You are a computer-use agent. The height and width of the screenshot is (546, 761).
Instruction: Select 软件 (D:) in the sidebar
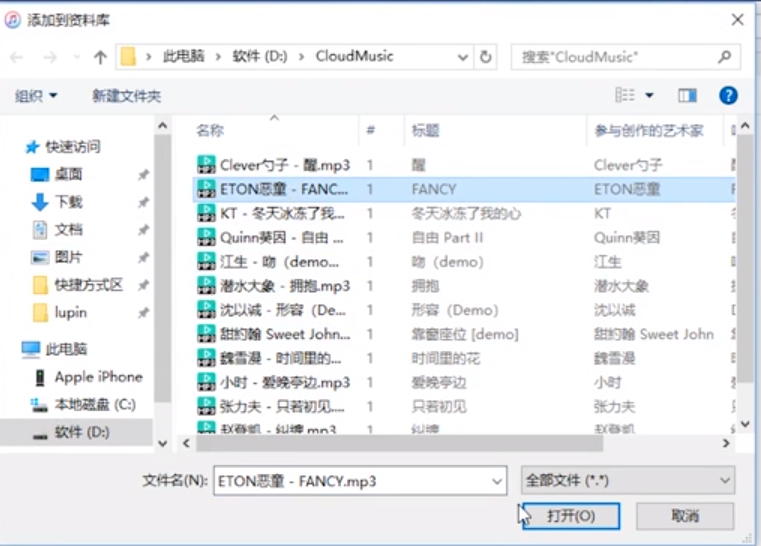pyautogui.click(x=82, y=432)
